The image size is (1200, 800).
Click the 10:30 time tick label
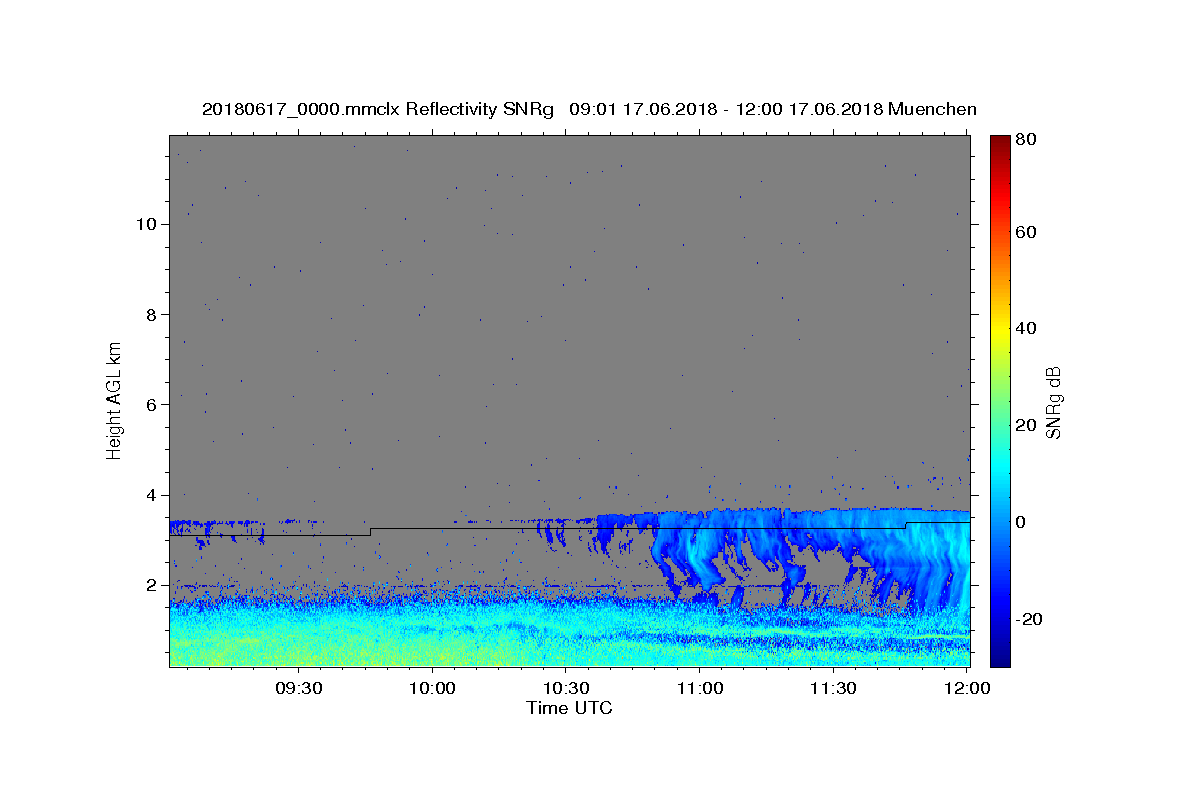[566, 689]
